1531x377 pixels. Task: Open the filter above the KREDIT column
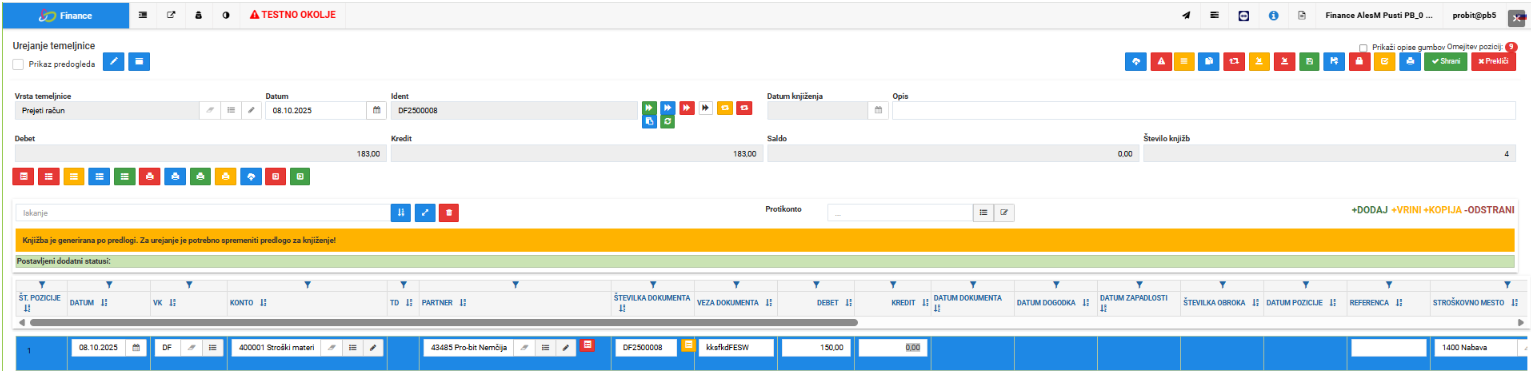tap(892, 286)
